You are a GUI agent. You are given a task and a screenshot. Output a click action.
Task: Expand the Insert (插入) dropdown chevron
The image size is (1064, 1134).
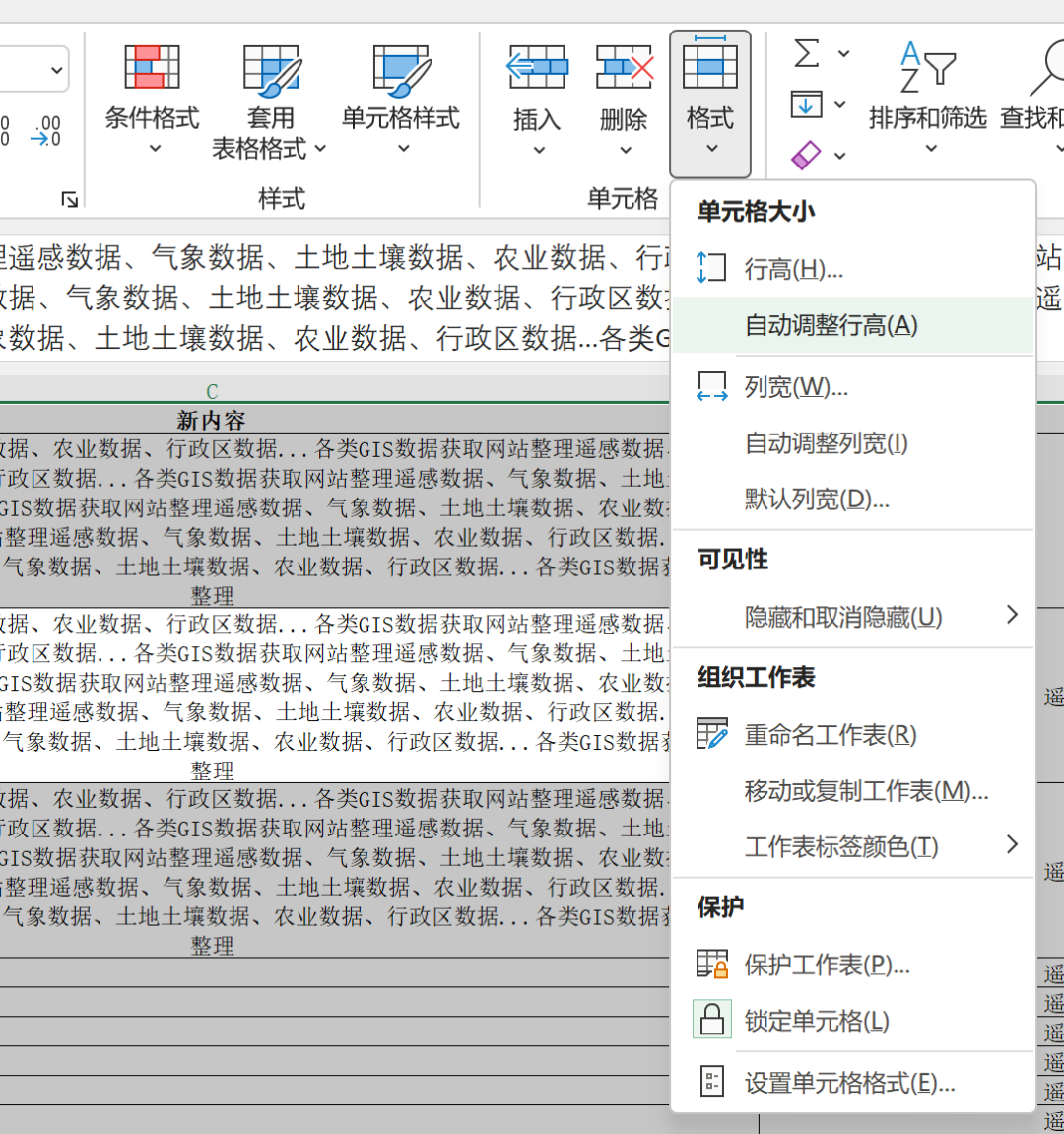(x=539, y=150)
